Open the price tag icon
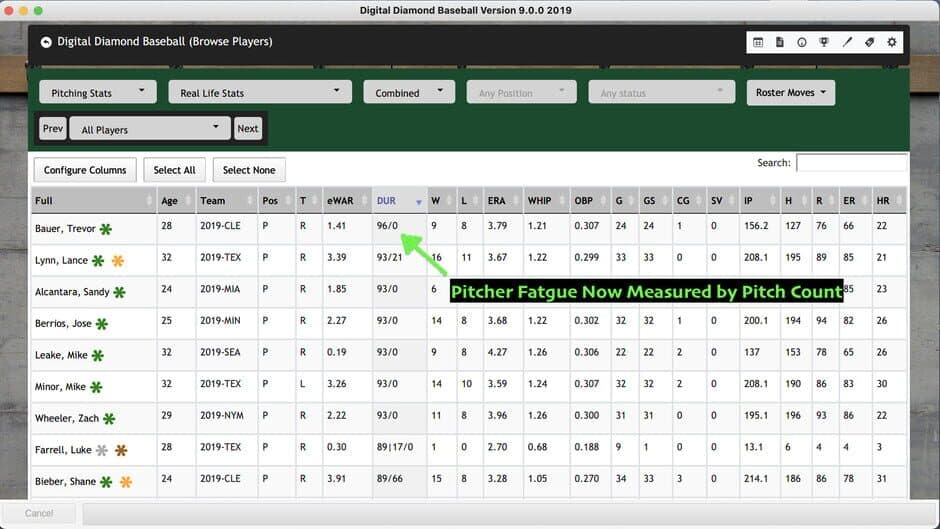This screenshot has height=529, width=940. (869, 42)
